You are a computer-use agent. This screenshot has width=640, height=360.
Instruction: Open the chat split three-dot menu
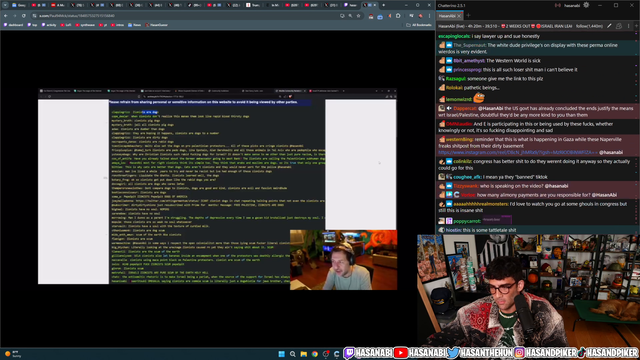click(629, 26)
